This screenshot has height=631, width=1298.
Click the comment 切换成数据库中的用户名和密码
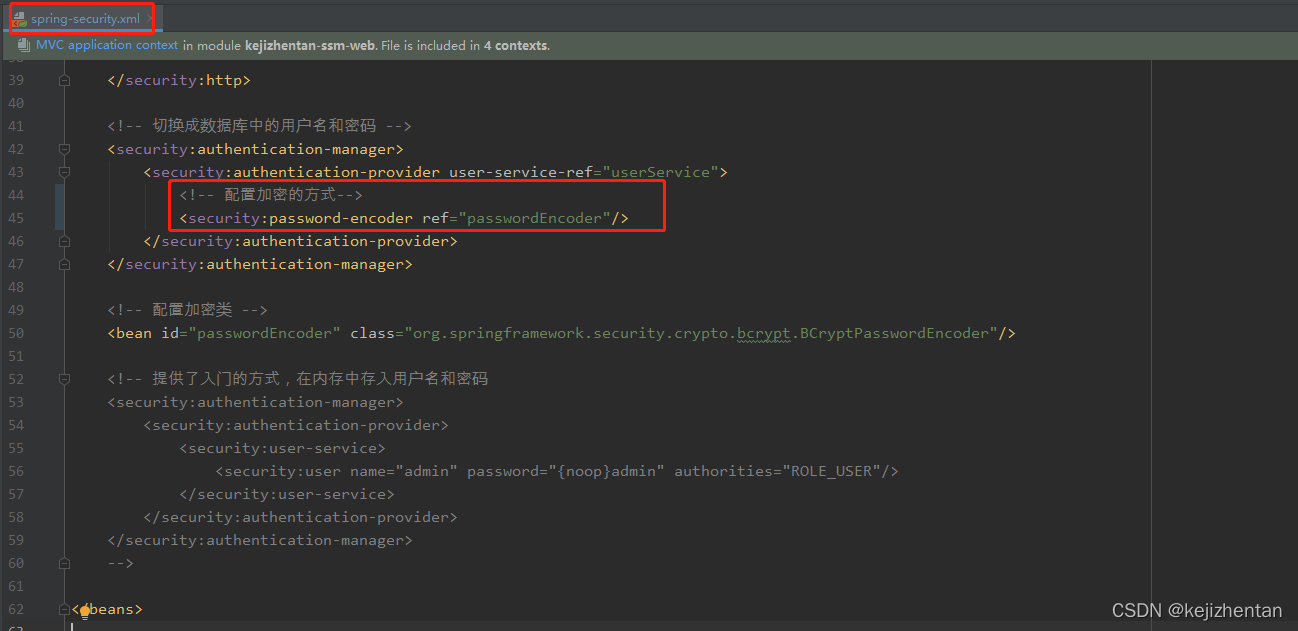pos(260,126)
